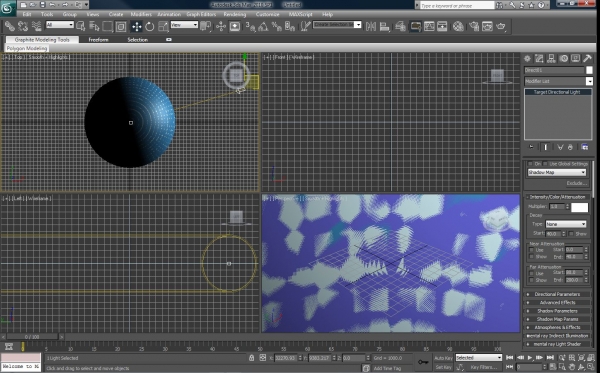Activate the Select and Move tool
Image resolution: width=600 pixels, height=373 pixels.
click(136, 26)
